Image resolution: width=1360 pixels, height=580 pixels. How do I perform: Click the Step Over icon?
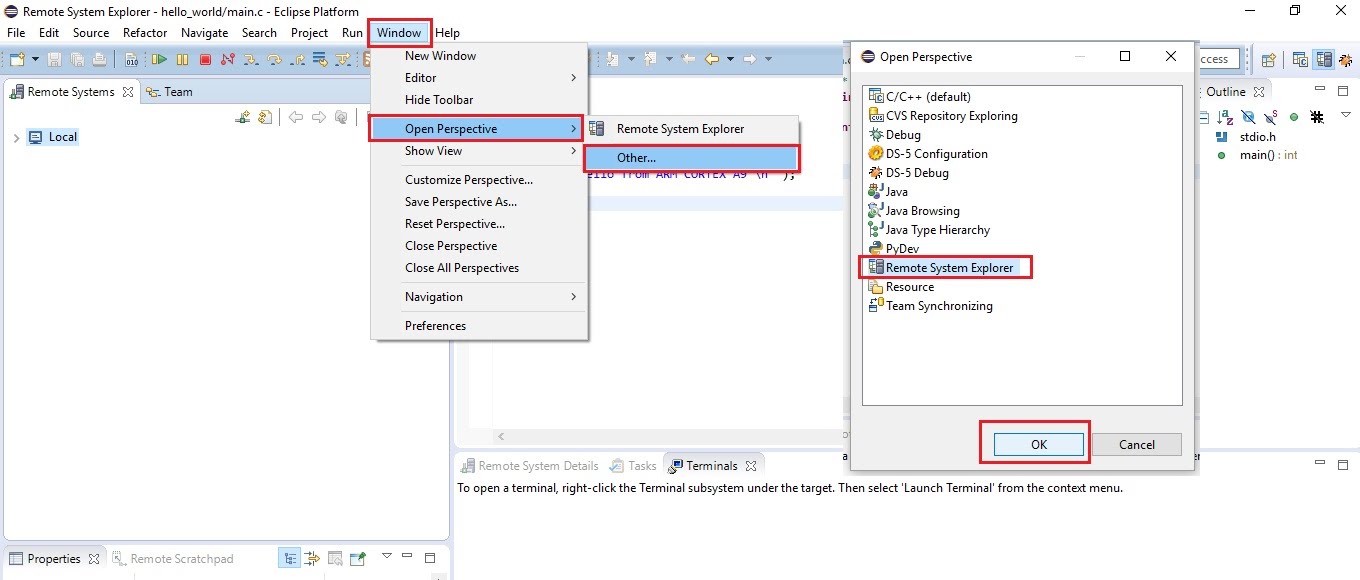274,60
